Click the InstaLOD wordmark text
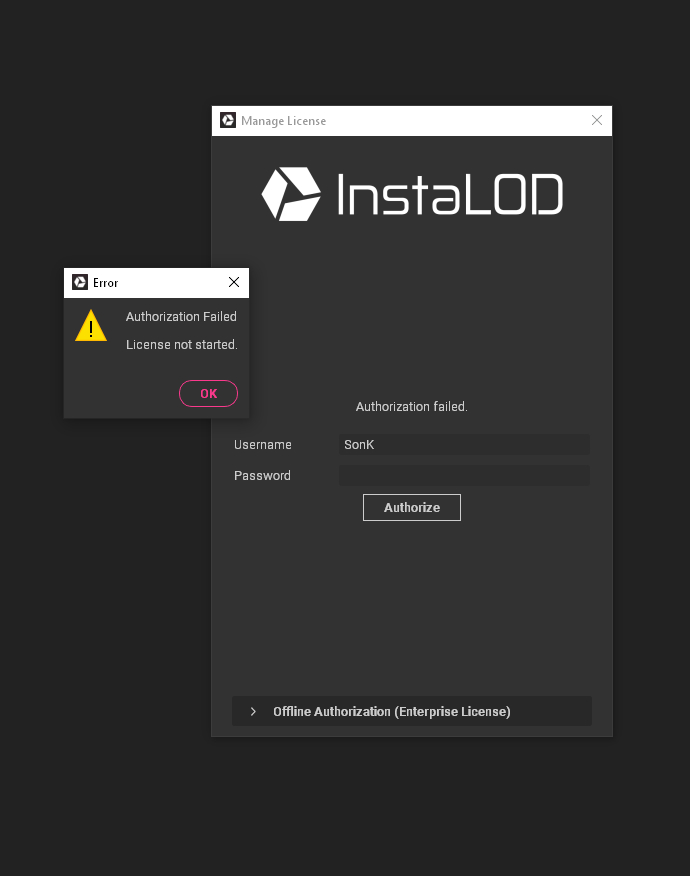Viewport: 690px width, 876px height. [x=450, y=195]
